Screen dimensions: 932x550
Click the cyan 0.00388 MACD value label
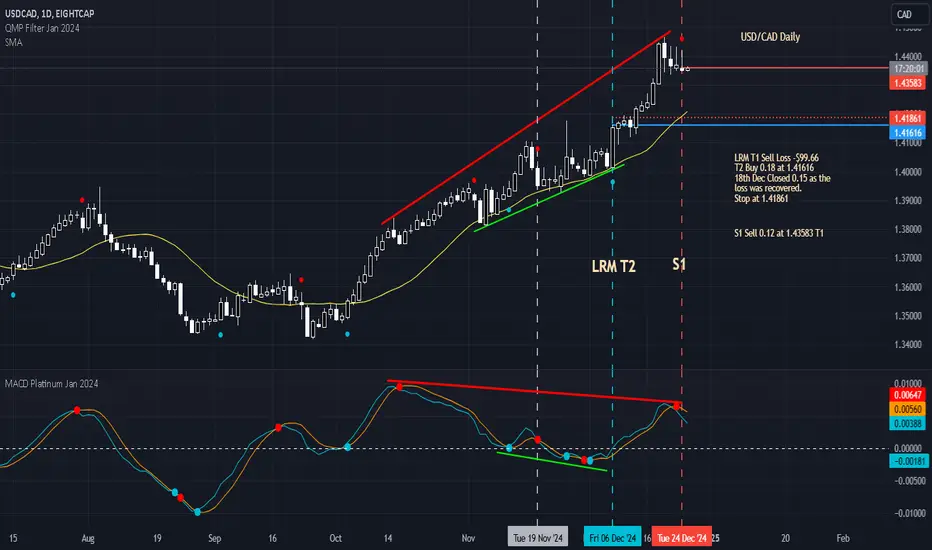pyautogui.click(x=908, y=423)
